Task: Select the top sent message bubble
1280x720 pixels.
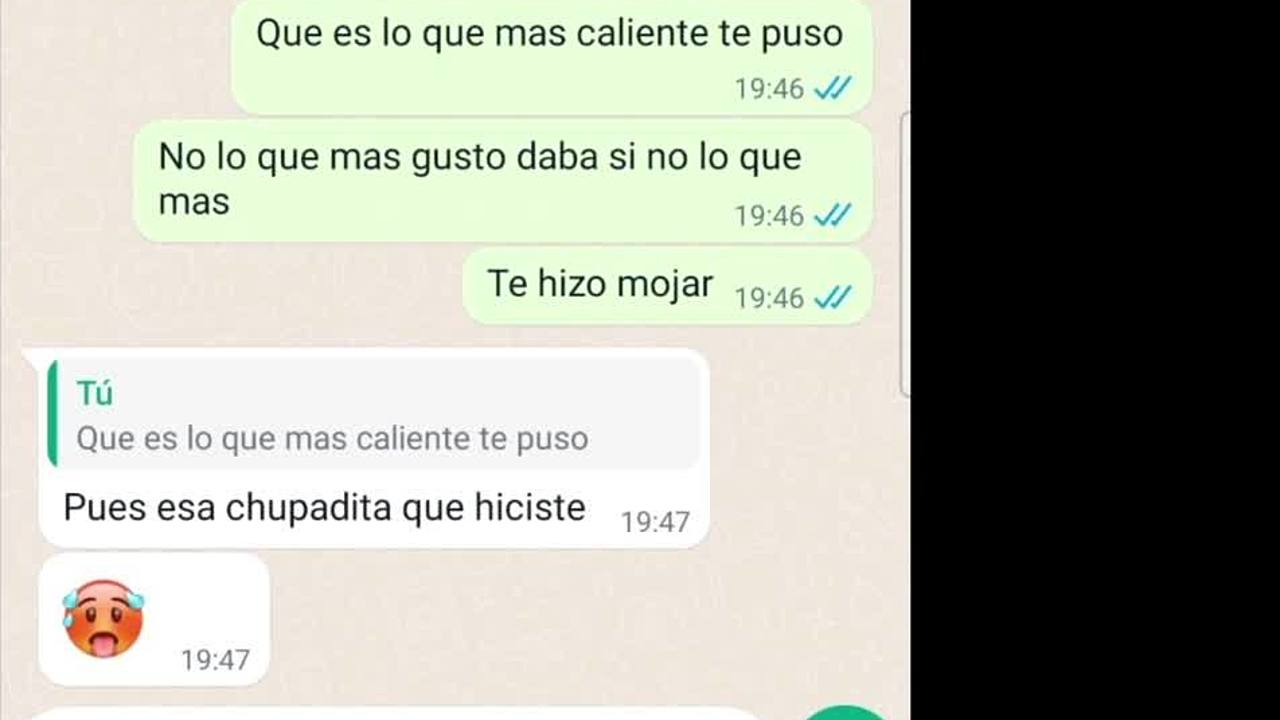Action: click(552, 55)
